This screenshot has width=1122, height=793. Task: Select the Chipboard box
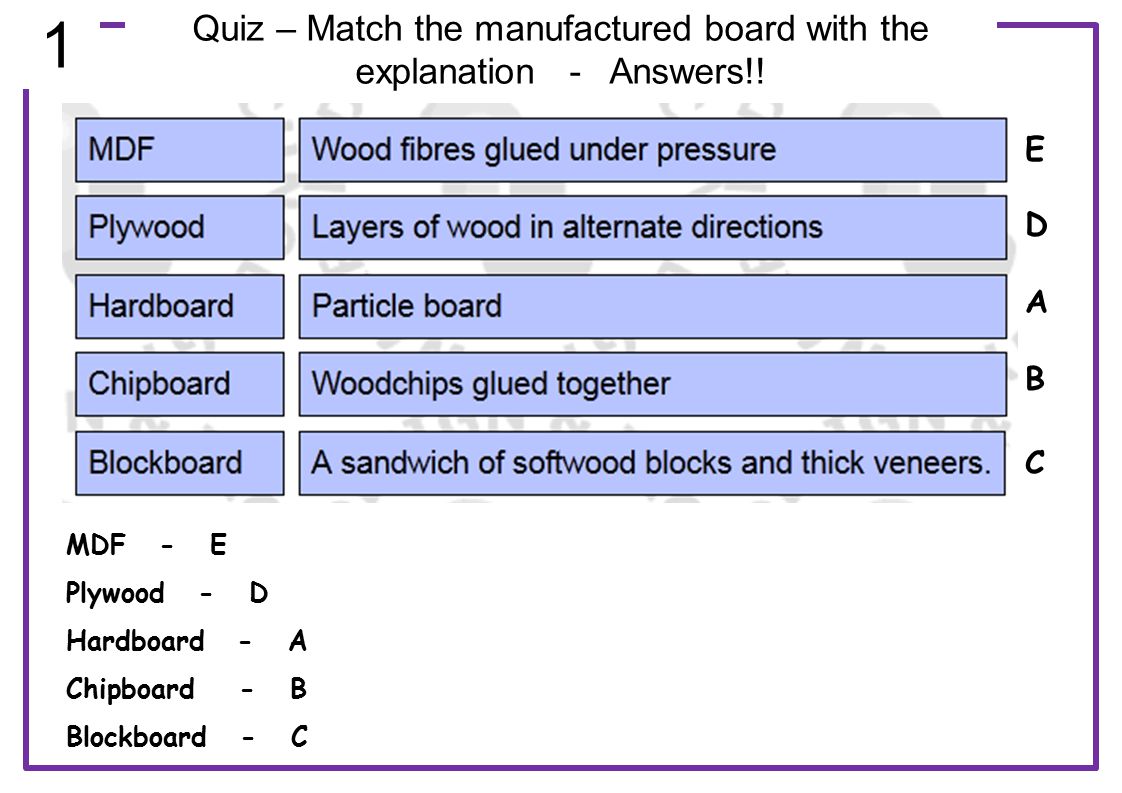[180, 384]
